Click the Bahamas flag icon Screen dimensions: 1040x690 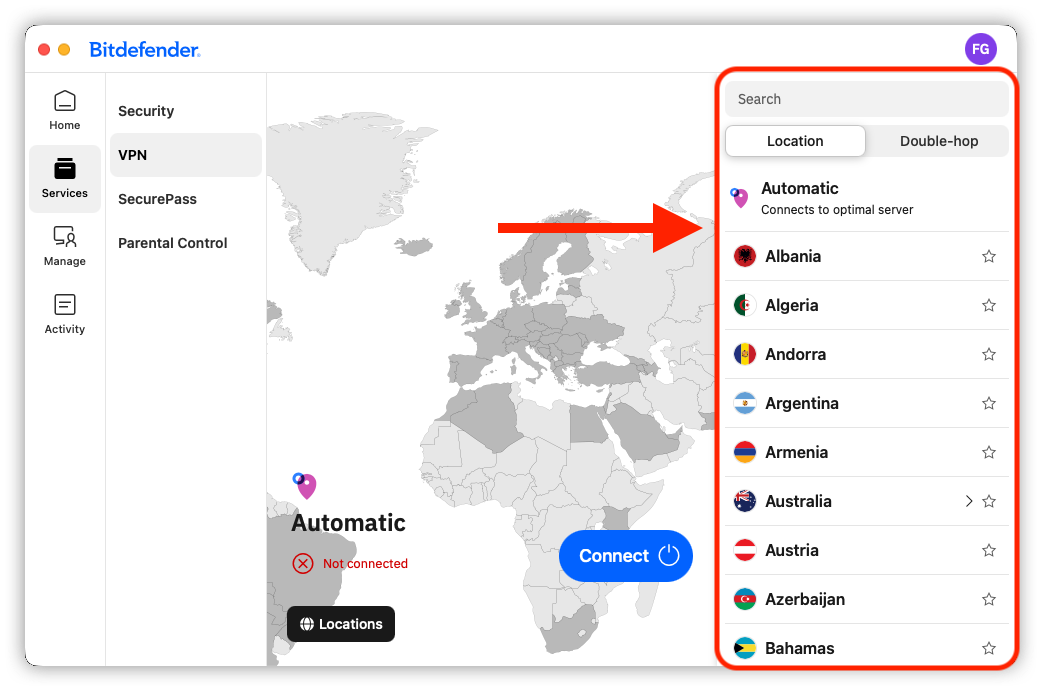coord(745,648)
